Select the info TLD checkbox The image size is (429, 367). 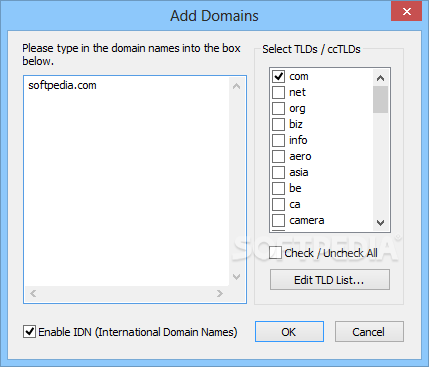point(278,140)
